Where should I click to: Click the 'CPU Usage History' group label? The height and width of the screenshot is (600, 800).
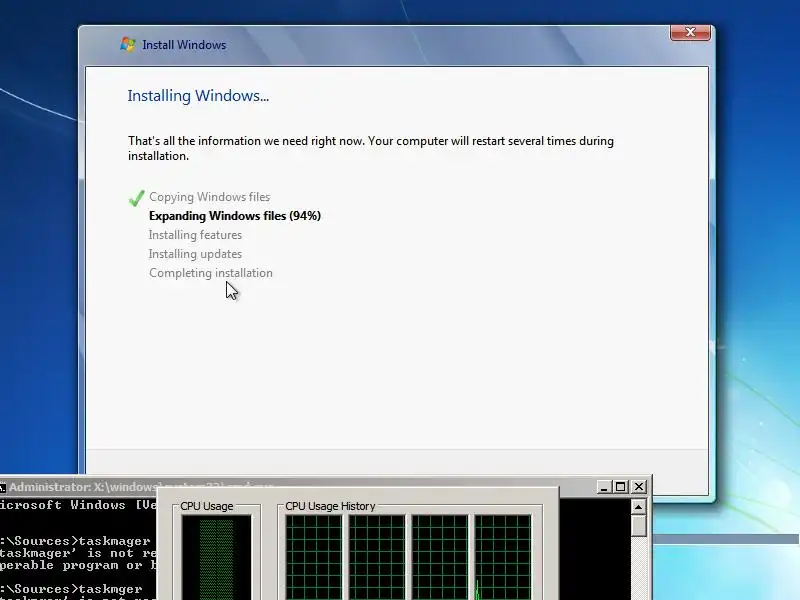pyautogui.click(x=330, y=506)
